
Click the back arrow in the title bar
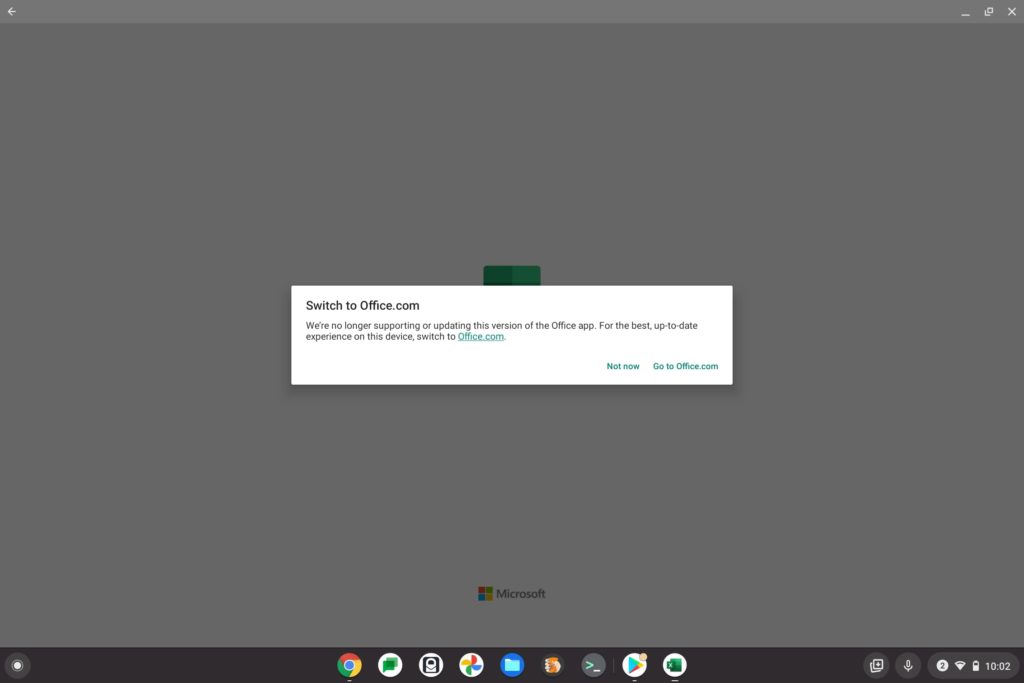coord(12,11)
